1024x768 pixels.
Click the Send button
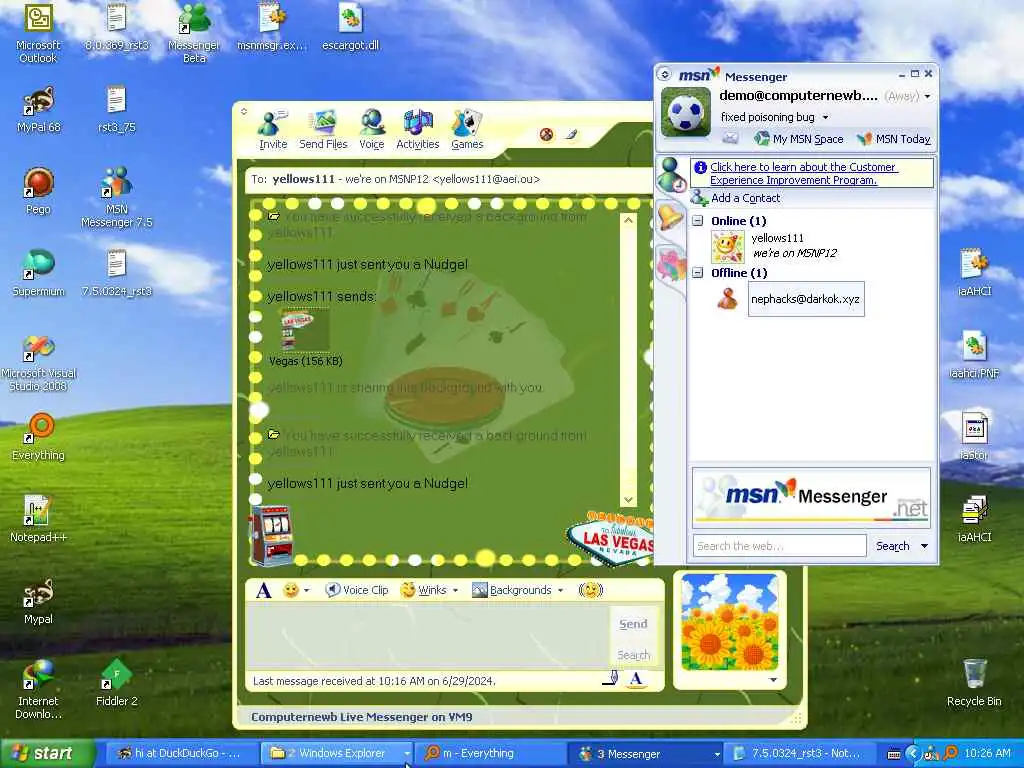pos(633,624)
